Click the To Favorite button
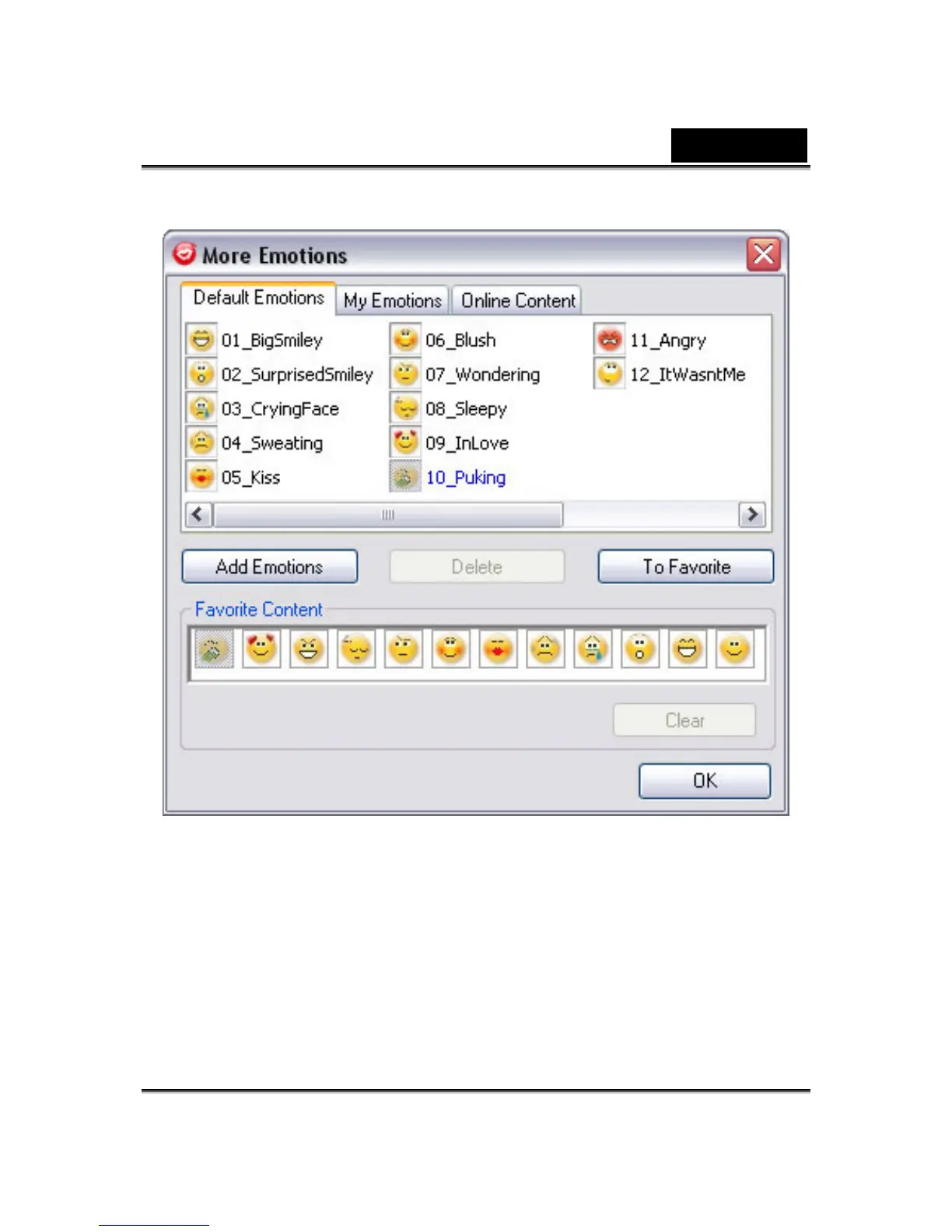Viewport: 952px width, 1232px height. pos(686,566)
